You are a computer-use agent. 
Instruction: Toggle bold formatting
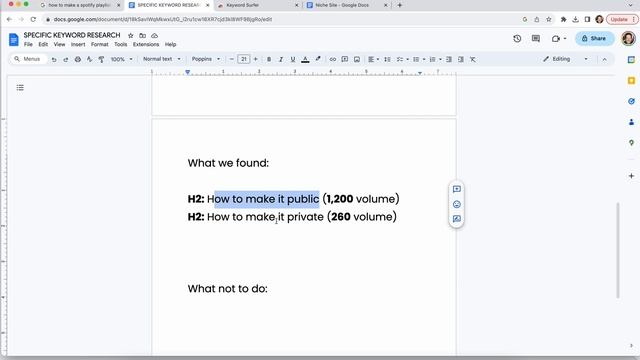click(x=269, y=60)
